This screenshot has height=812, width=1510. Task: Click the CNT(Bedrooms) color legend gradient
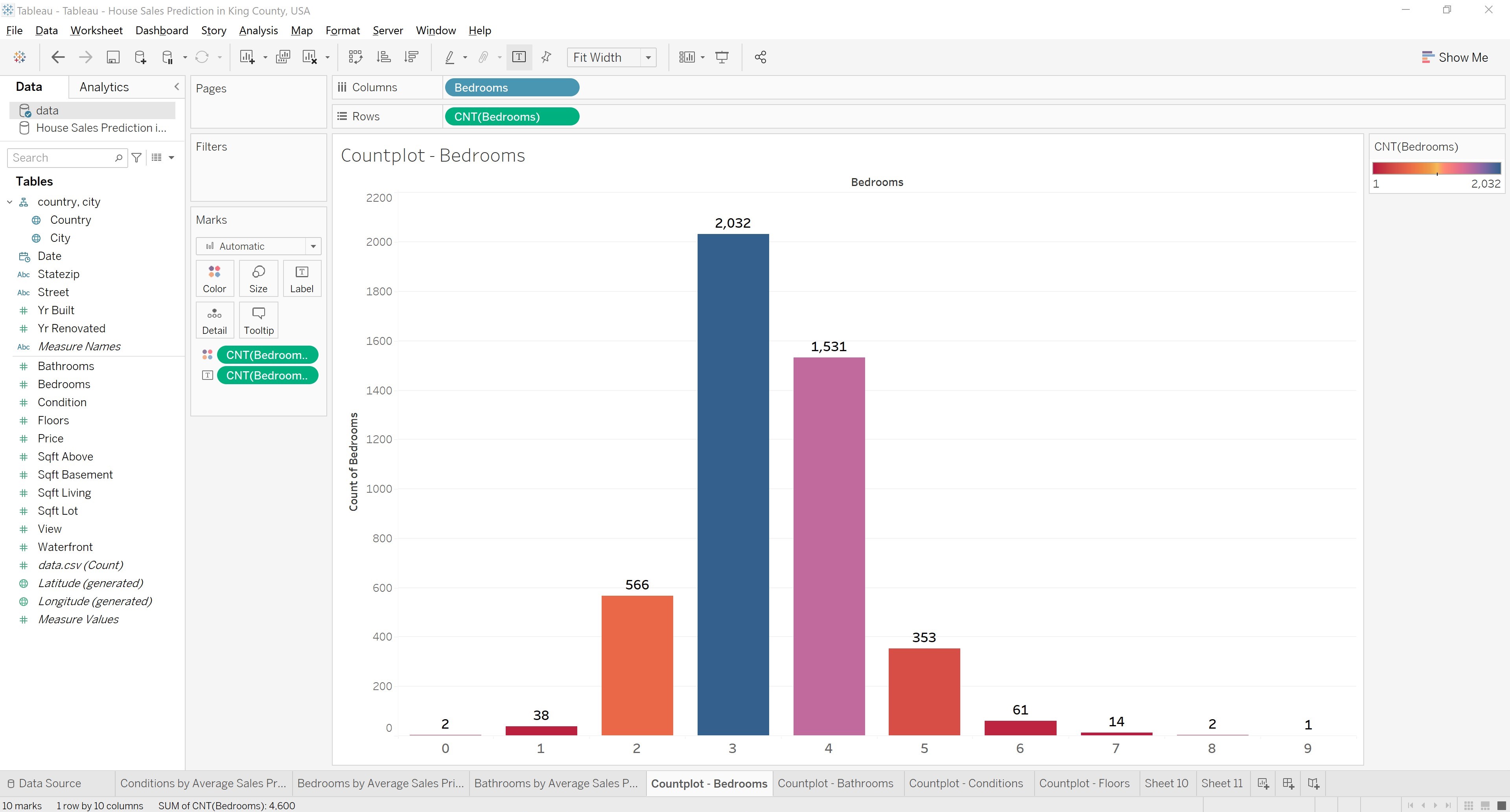[x=1436, y=168]
